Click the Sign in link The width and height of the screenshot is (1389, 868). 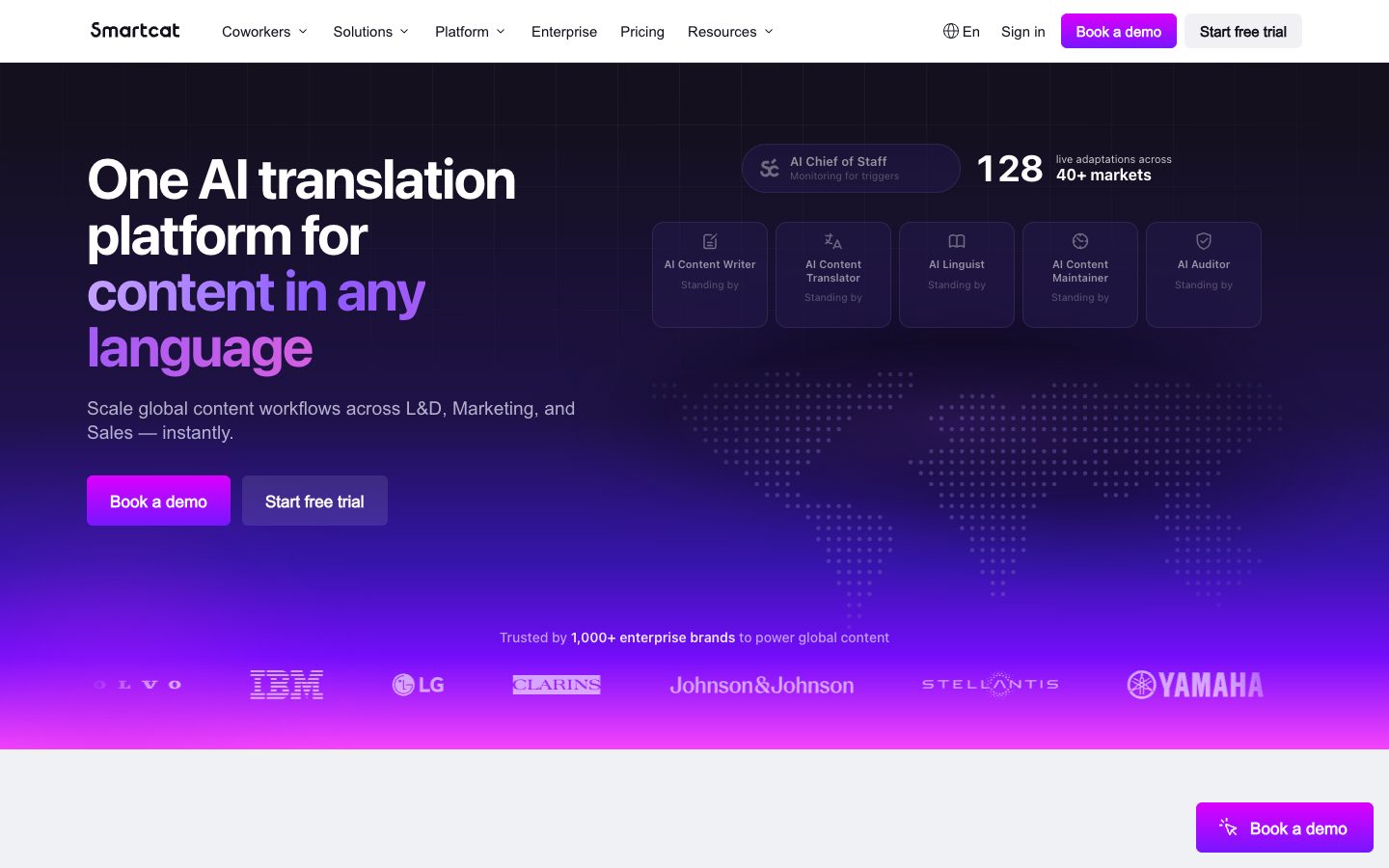[x=1022, y=32]
